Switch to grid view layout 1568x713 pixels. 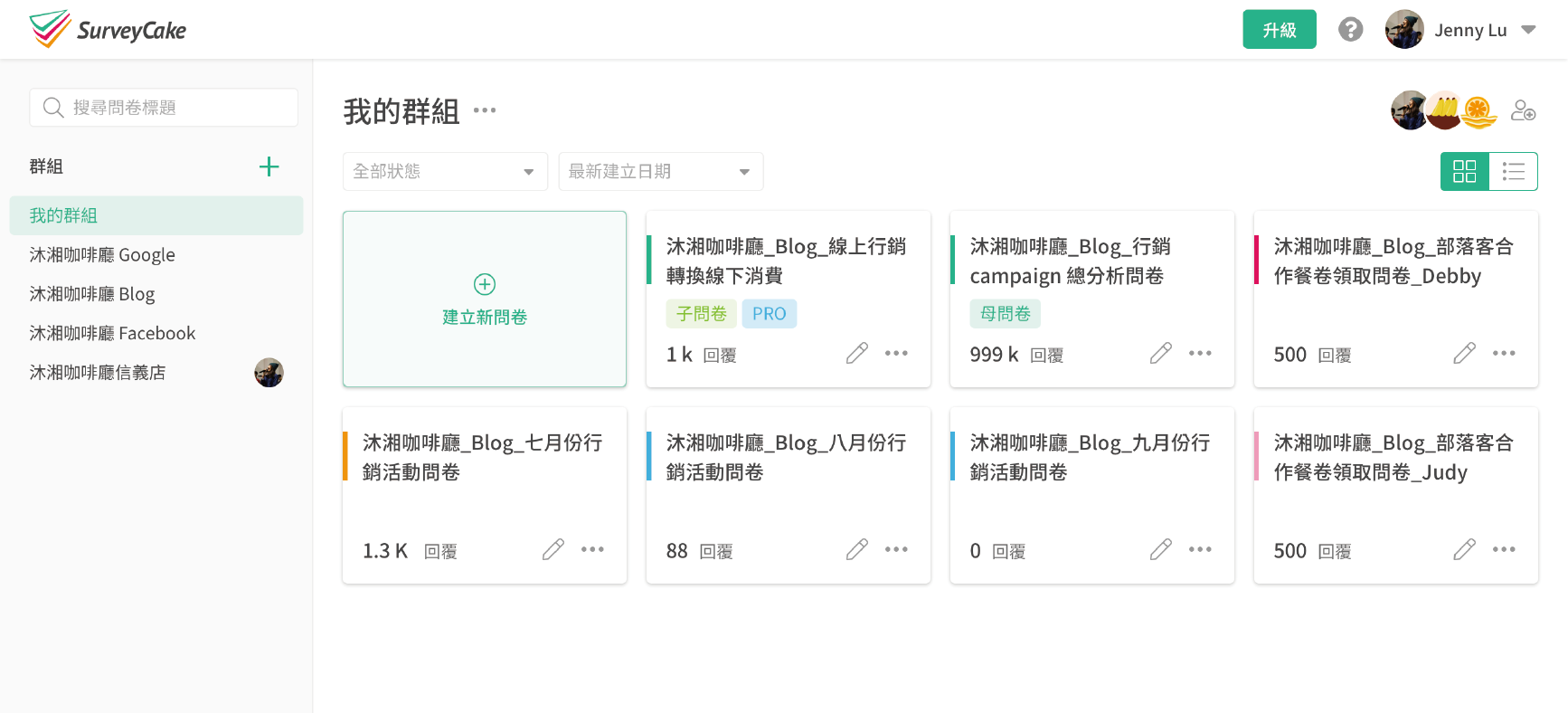pos(1464,171)
